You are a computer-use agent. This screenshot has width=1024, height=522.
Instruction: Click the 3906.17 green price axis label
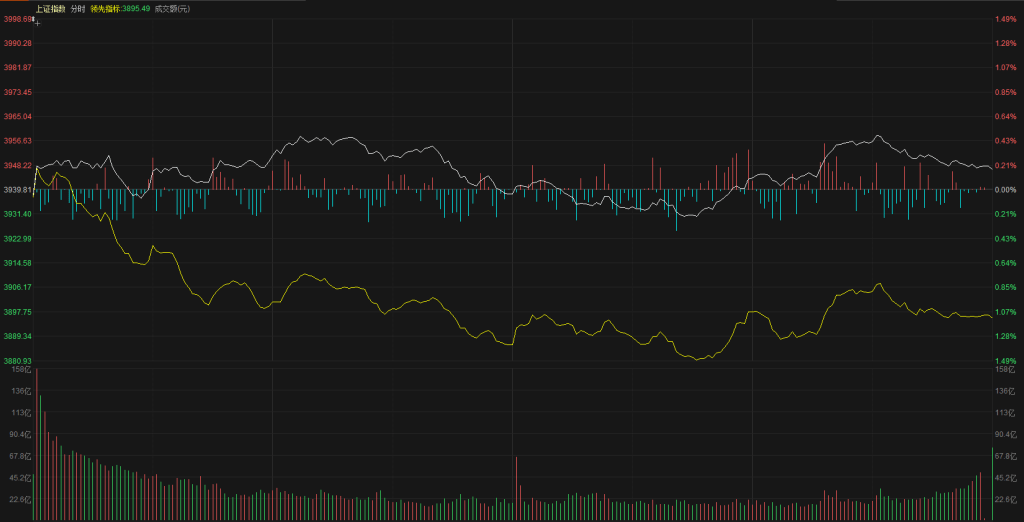(x=17, y=287)
